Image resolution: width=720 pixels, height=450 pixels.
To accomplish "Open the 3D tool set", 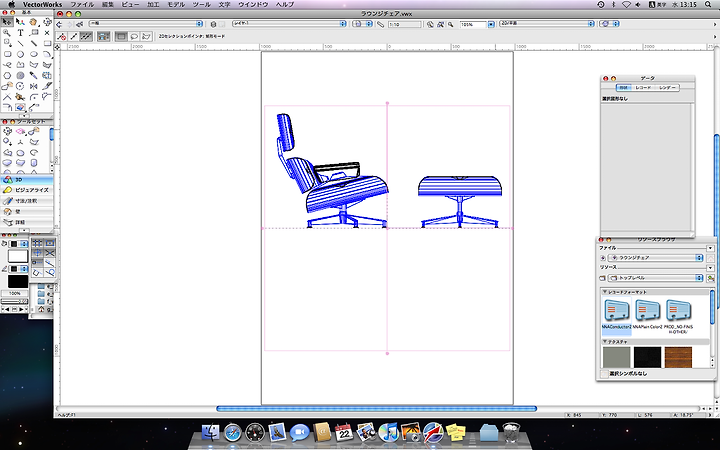I will (x=27, y=180).
